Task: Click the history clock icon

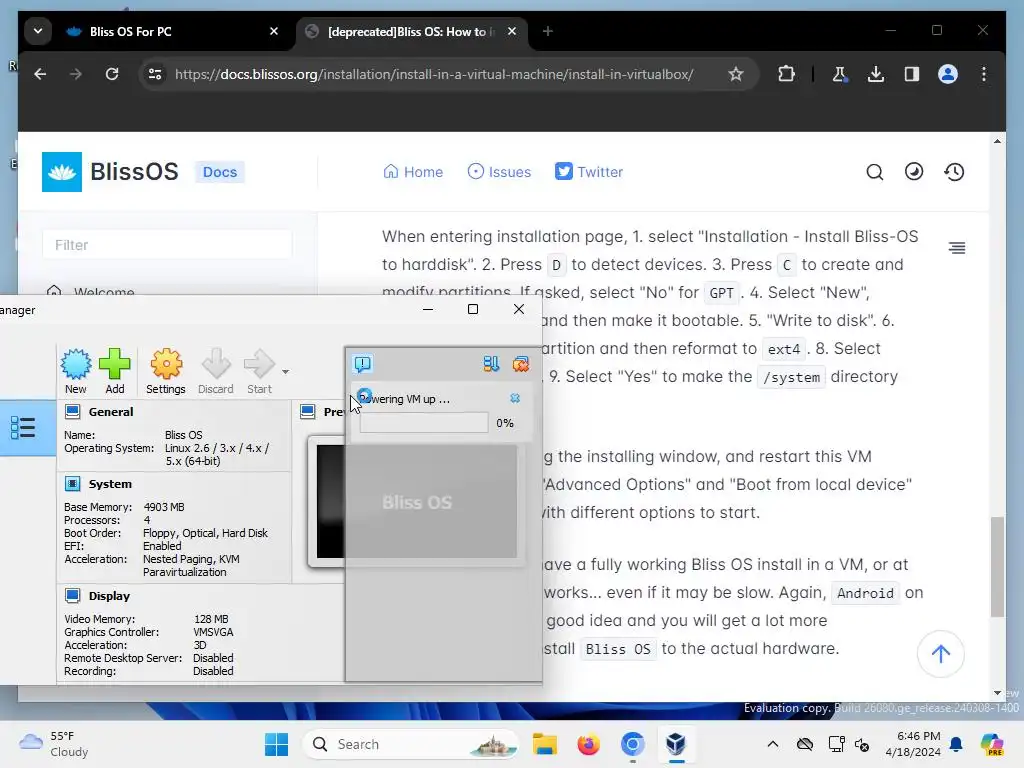Action: tap(954, 172)
